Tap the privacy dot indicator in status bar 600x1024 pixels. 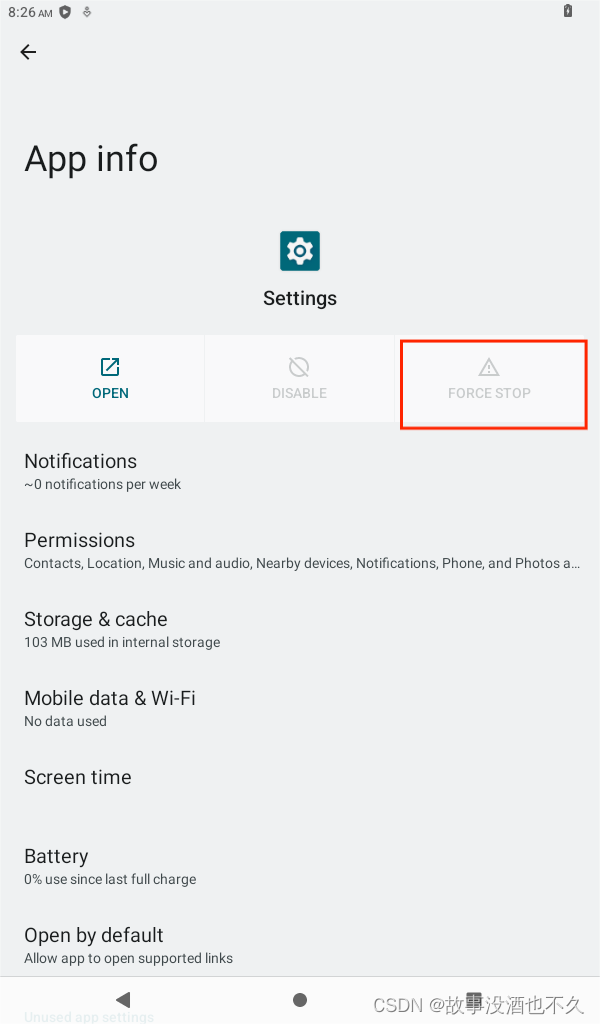(x=65, y=11)
